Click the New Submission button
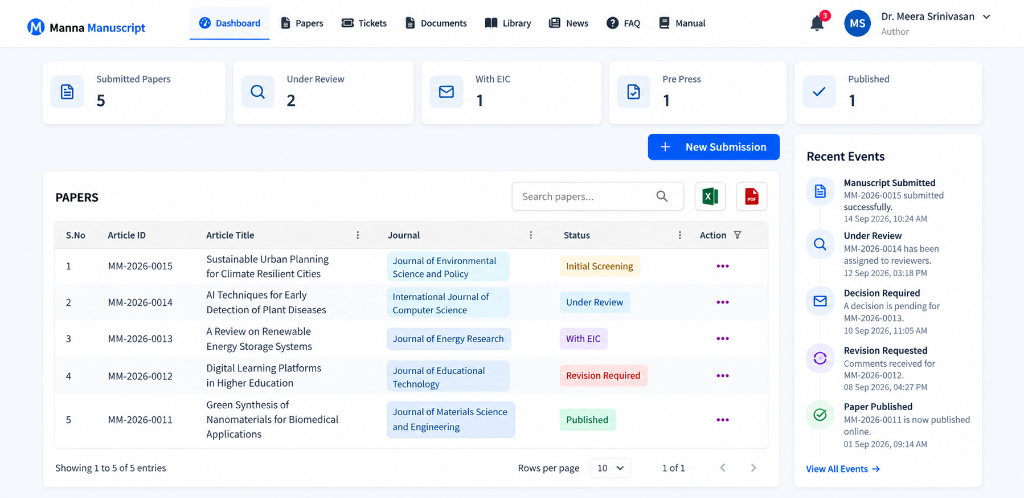 tap(714, 147)
